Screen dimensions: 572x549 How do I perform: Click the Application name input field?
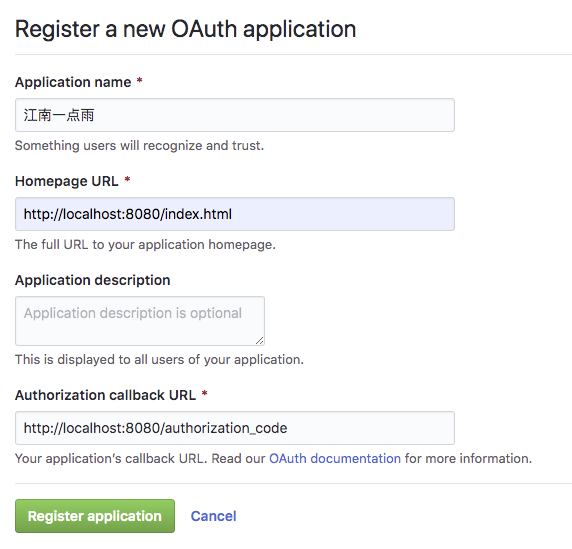(x=235, y=115)
